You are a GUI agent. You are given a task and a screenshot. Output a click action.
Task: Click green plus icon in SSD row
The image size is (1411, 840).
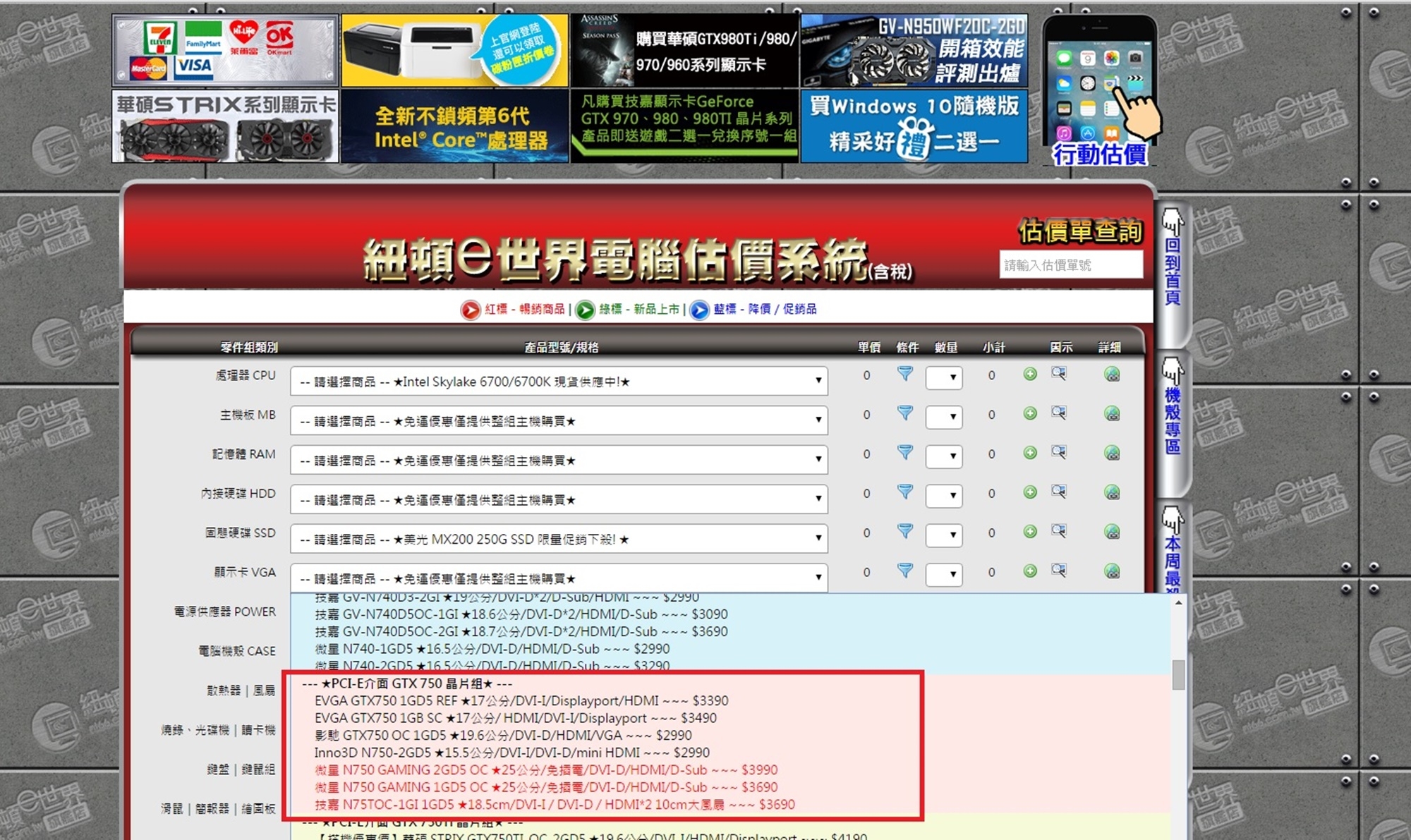(1030, 532)
